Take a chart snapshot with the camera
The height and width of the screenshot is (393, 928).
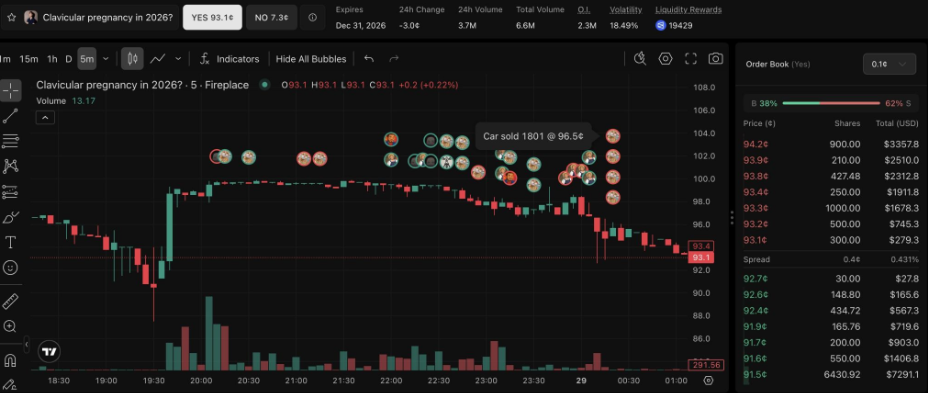[716, 59]
